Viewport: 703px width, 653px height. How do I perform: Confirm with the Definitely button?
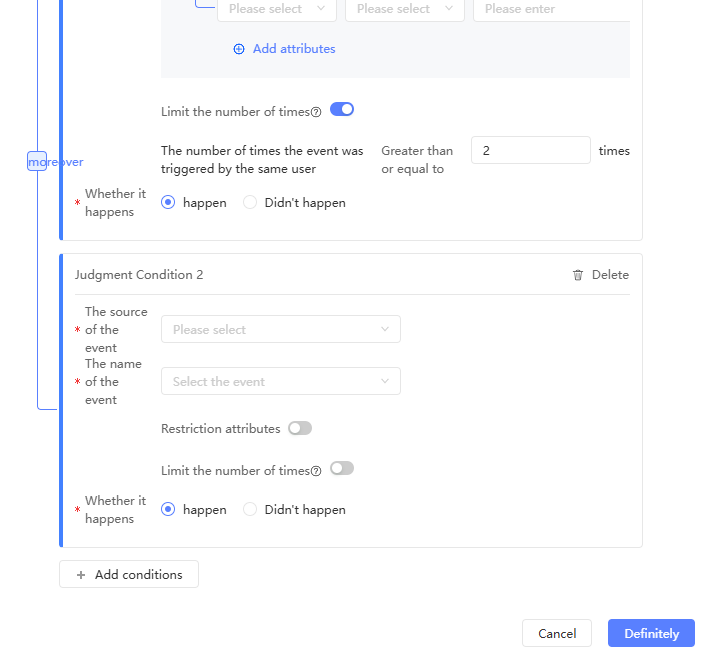coord(651,633)
